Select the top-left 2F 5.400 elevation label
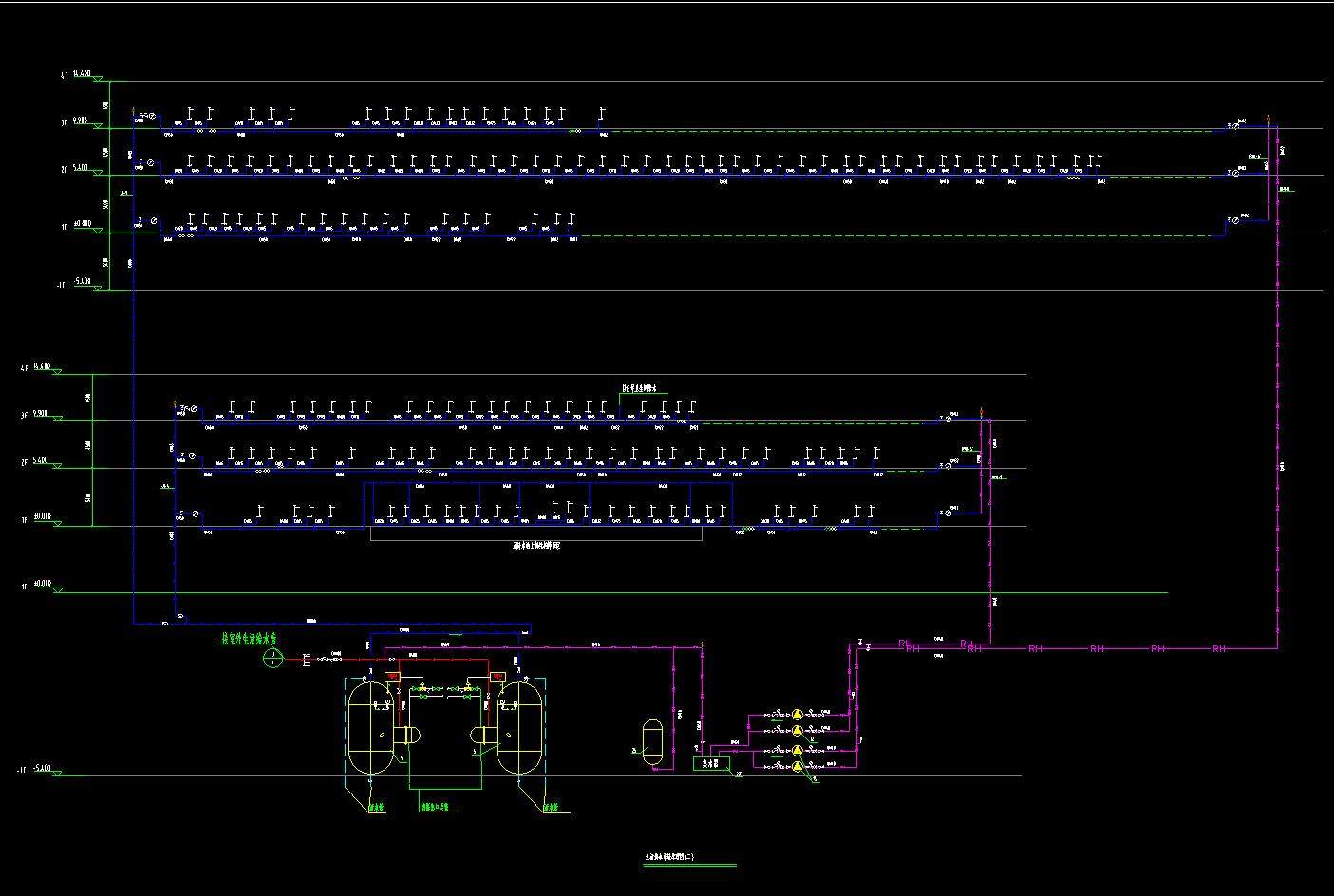1334x896 pixels. point(80,167)
